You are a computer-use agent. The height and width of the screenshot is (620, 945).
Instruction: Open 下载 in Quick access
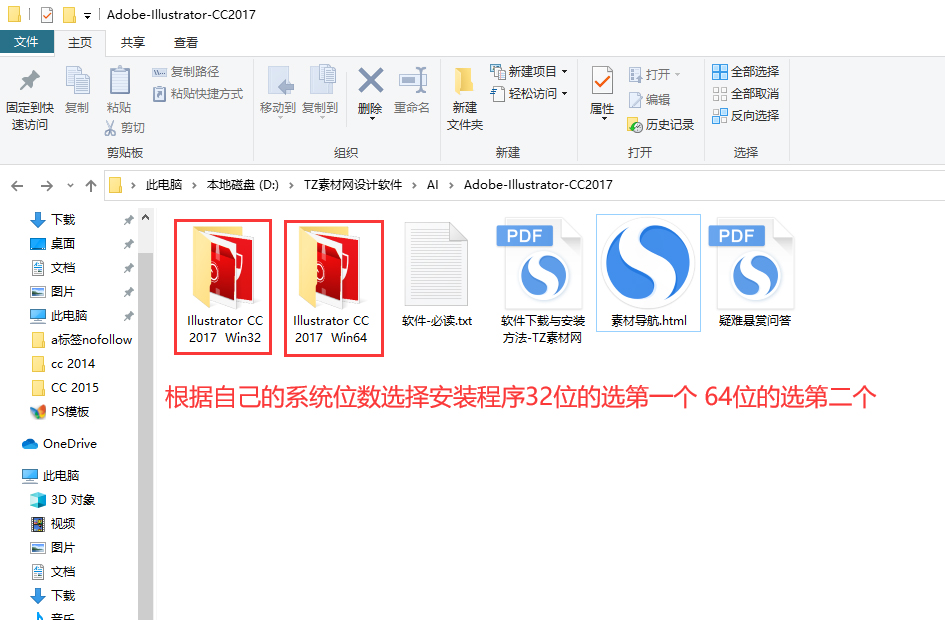[53, 220]
